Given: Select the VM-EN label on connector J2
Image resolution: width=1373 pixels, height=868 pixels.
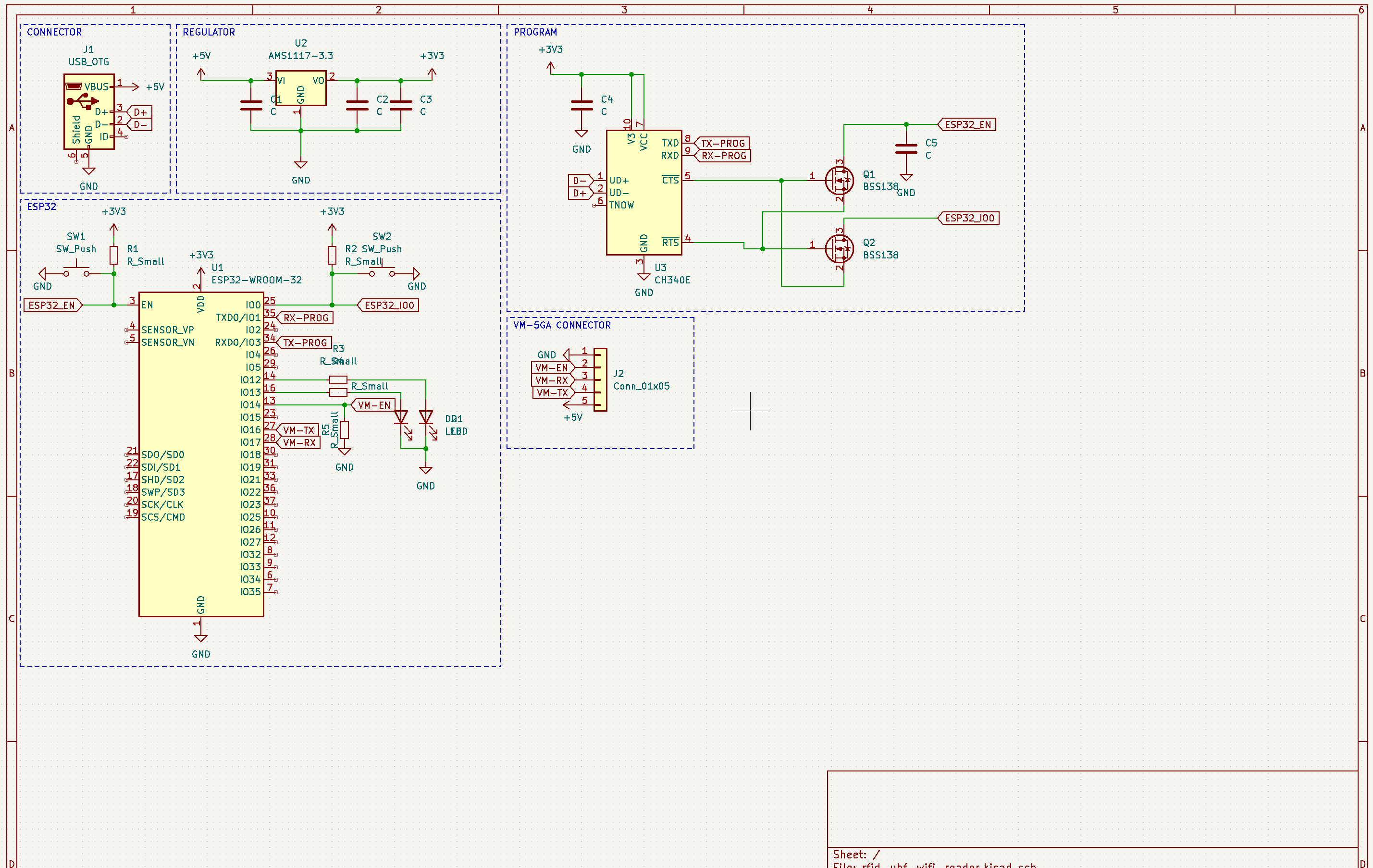Looking at the screenshot, I should (553, 367).
